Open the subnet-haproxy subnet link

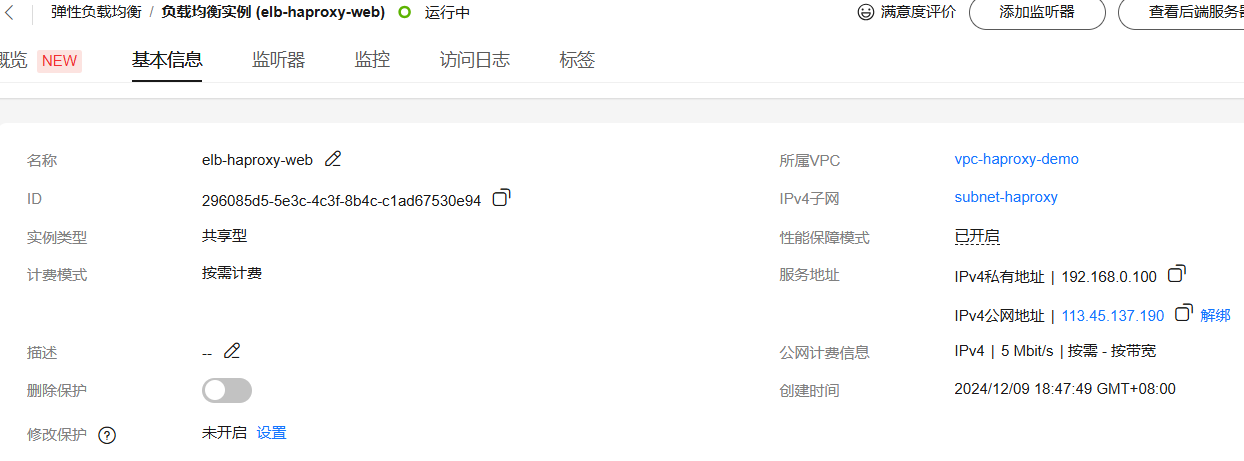(x=1006, y=197)
